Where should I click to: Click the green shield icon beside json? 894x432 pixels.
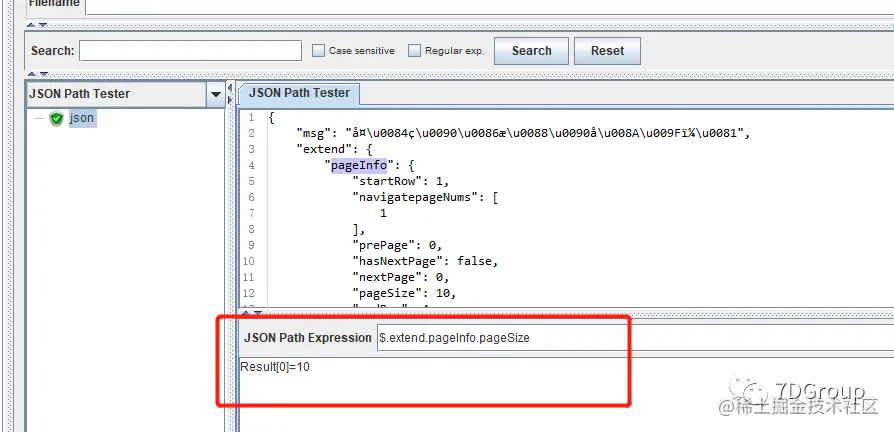click(56, 119)
